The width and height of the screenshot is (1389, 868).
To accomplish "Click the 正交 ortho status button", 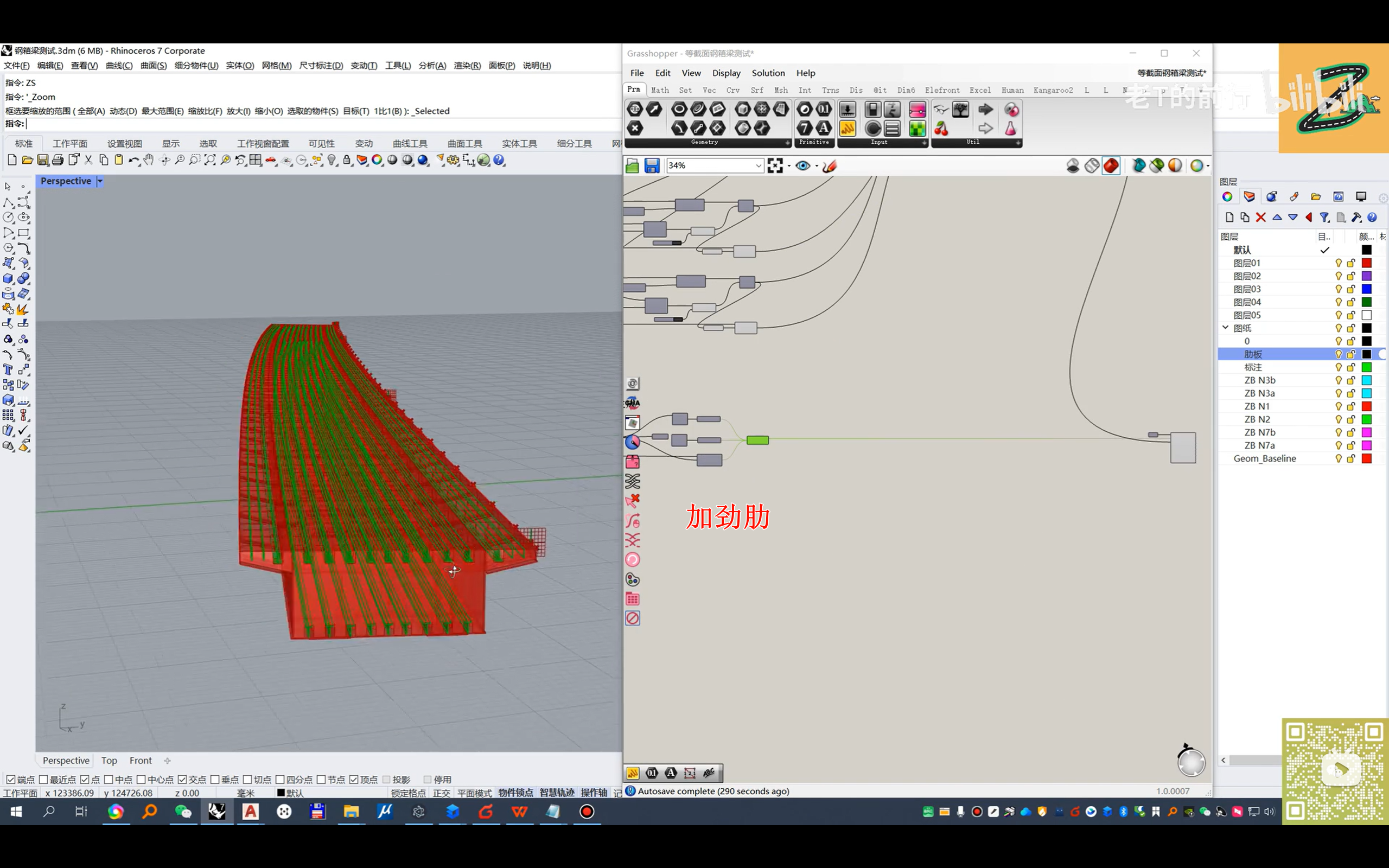I will (x=441, y=793).
